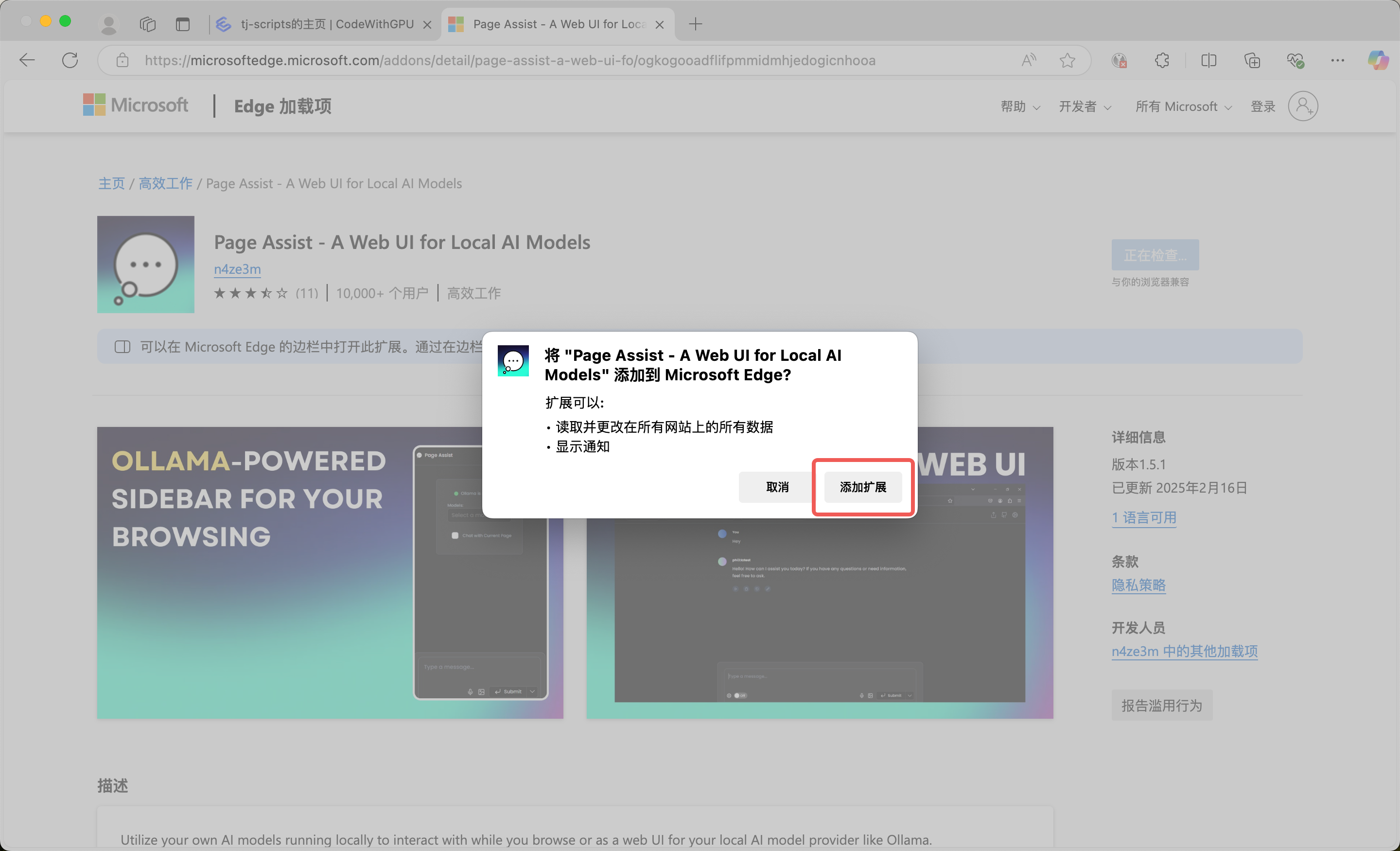Click 取消 in the dialog

pos(777,487)
